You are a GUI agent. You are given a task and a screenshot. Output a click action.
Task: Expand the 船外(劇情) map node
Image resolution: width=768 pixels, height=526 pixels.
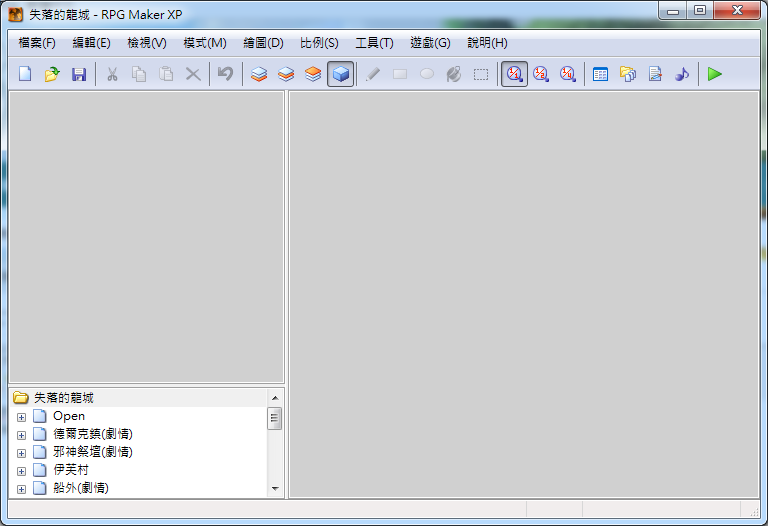tap(21, 489)
